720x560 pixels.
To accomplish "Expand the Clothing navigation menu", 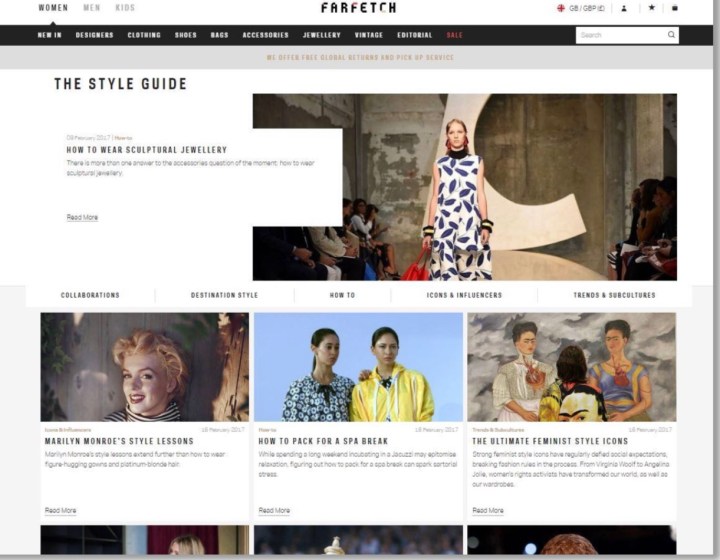I will [x=144, y=35].
